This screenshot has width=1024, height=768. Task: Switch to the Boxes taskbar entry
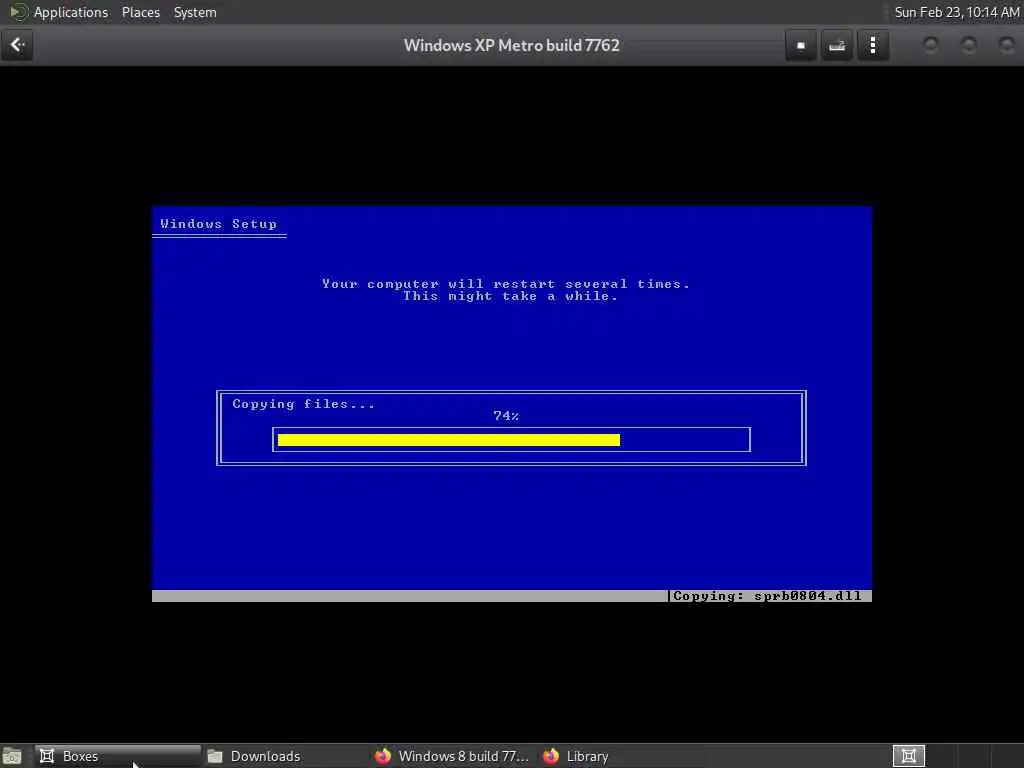(x=118, y=756)
